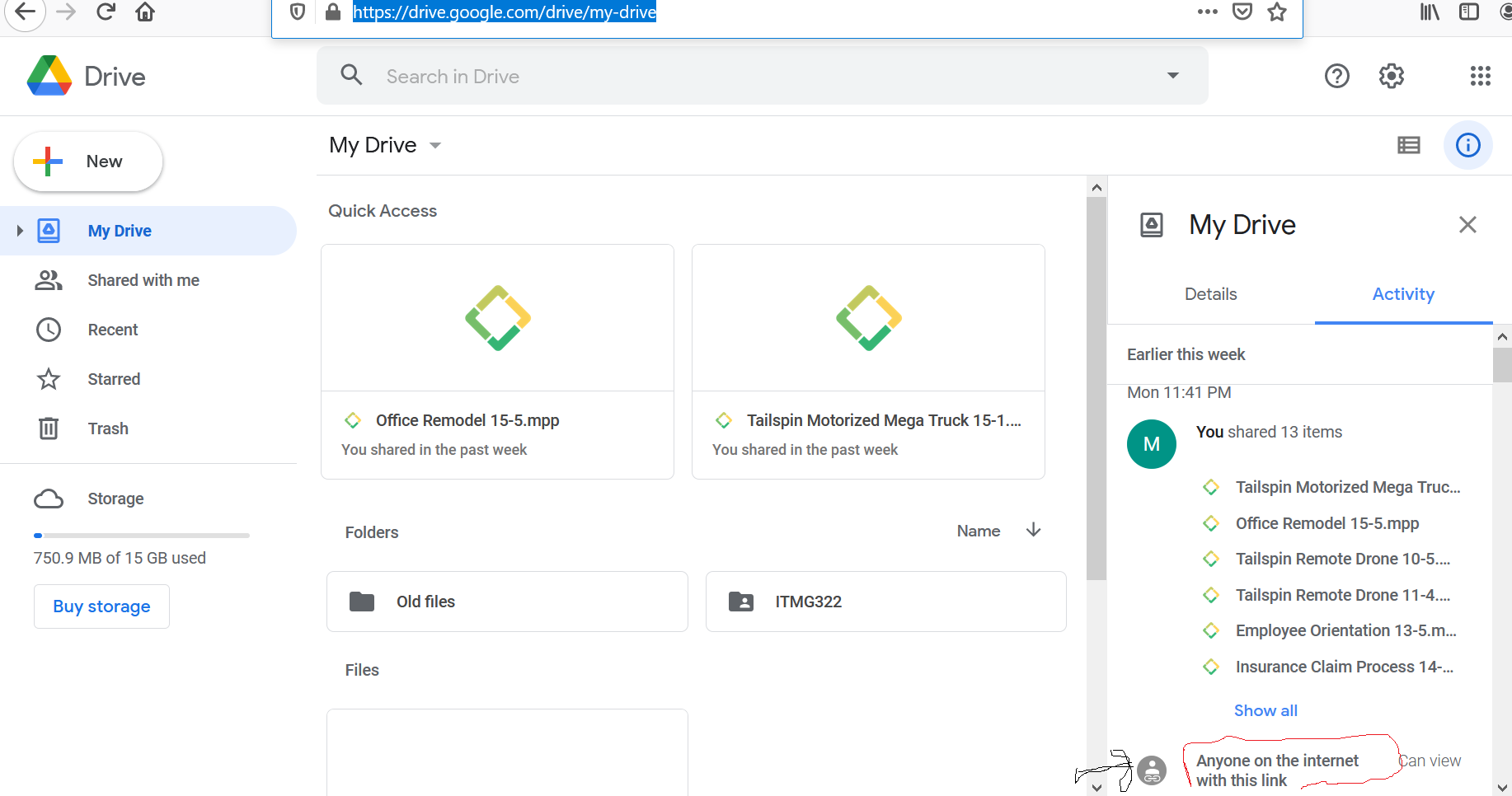Open the Starred section
Viewport: 1512px width, 796px height.
tap(148, 379)
